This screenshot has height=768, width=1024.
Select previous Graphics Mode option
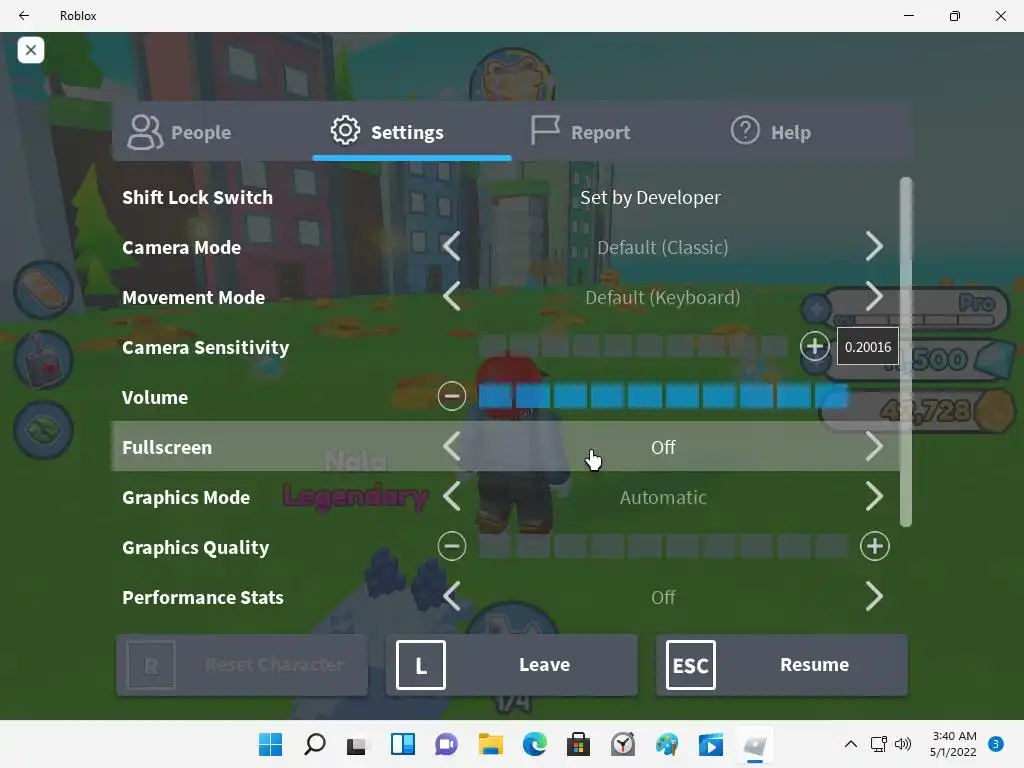click(452, 497)
